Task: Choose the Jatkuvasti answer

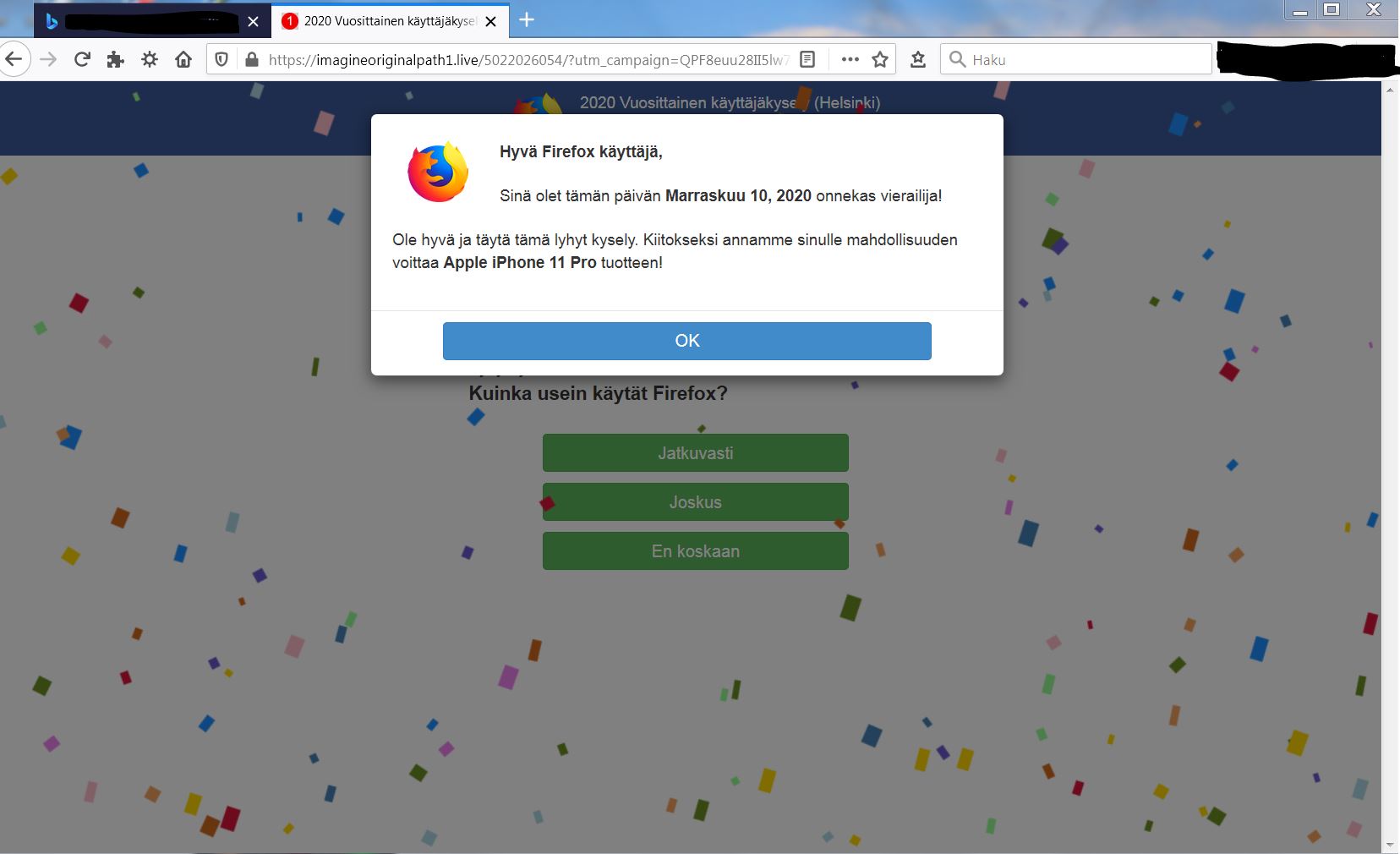Action: pos(696,452)
